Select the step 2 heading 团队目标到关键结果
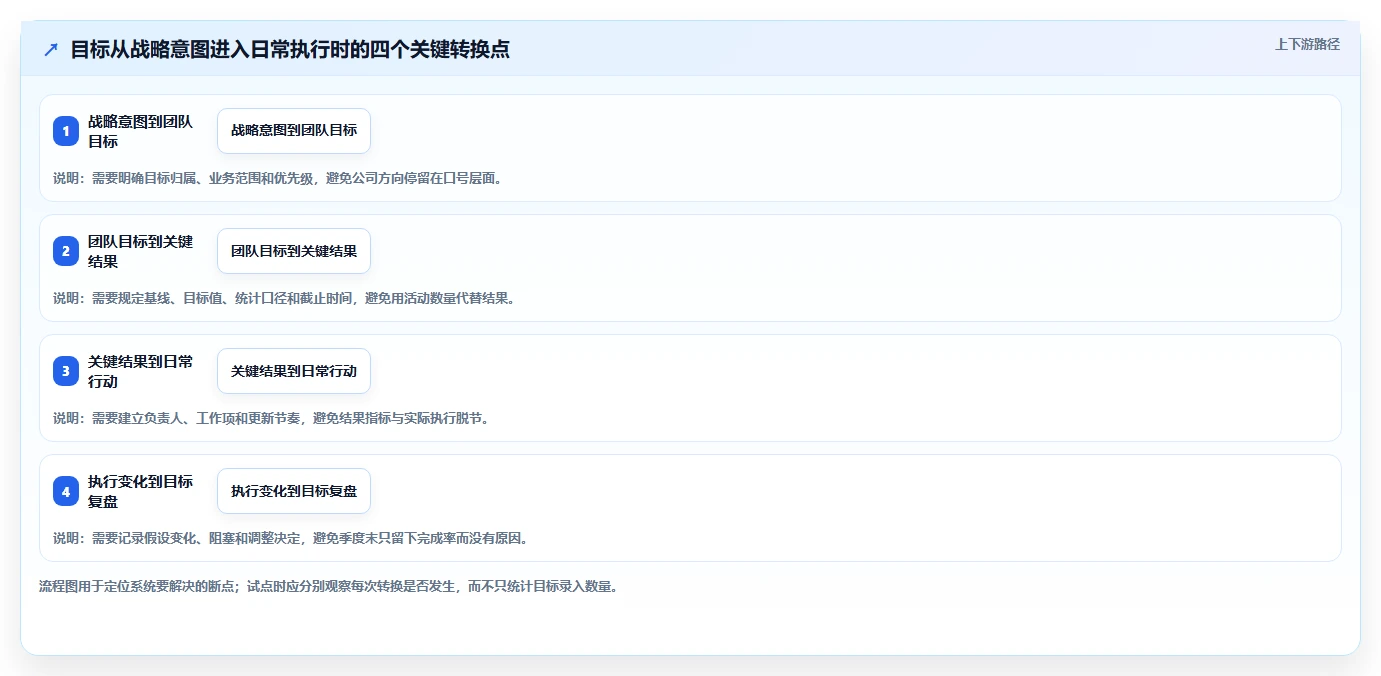 (140, 251)
